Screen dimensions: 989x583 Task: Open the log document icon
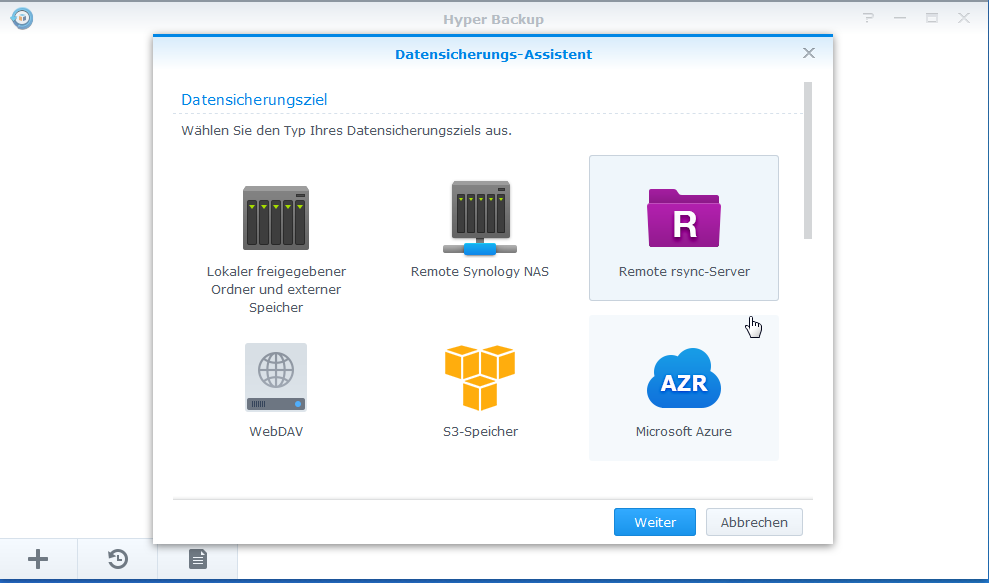tap(197, 559)
